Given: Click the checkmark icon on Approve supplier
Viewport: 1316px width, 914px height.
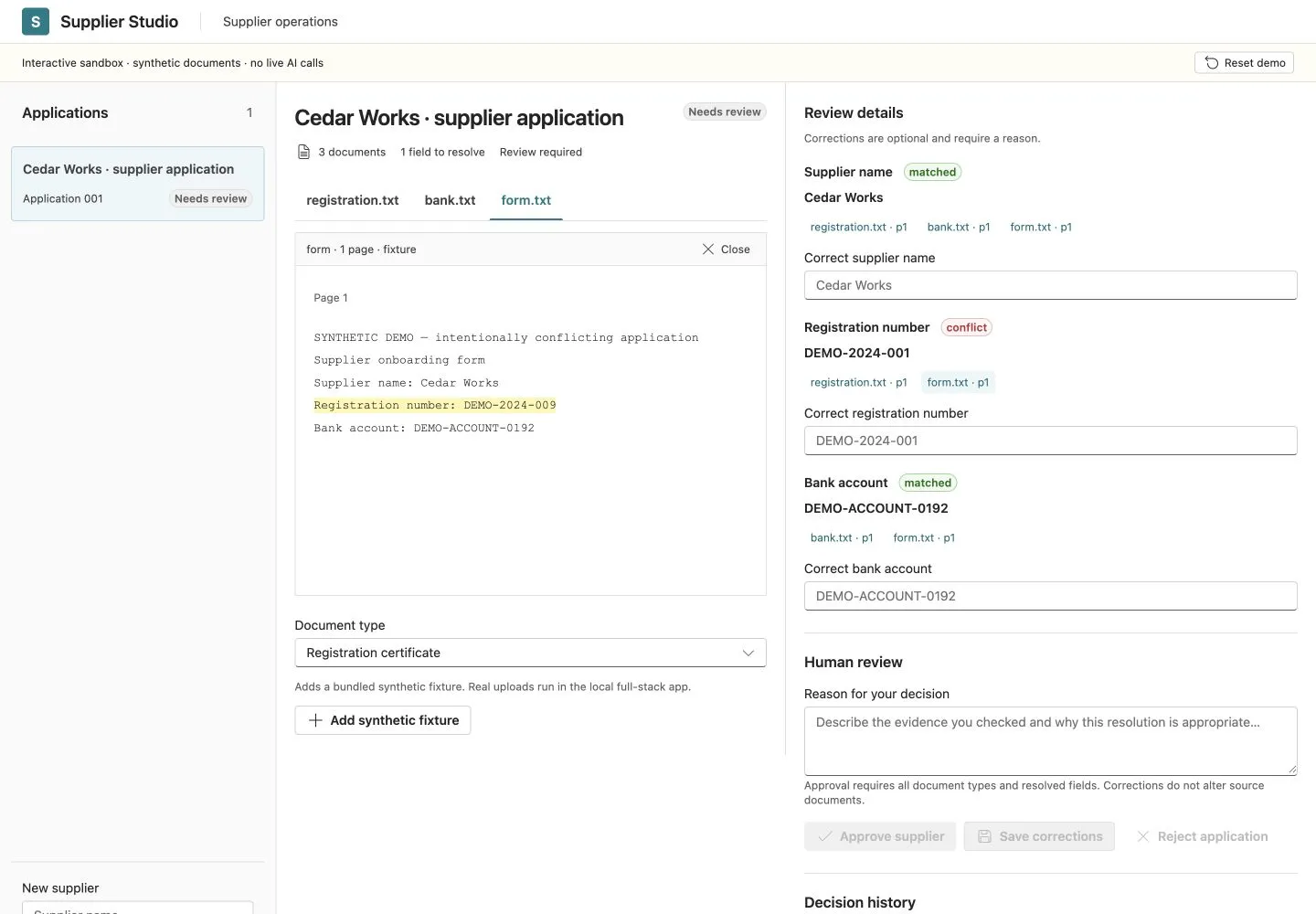Looking at the screenshot, I should (825, 836).
